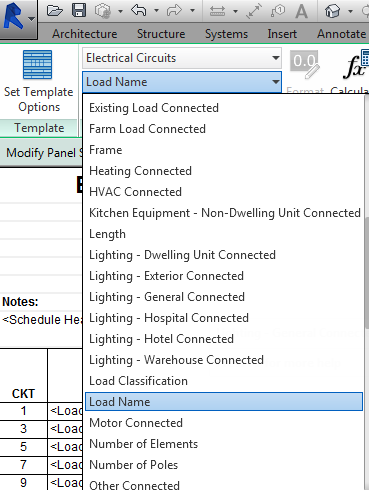Click the Load Name cell in circuit 1 row
Viewport: 369px width, 490px height.
tap(65, 411)
